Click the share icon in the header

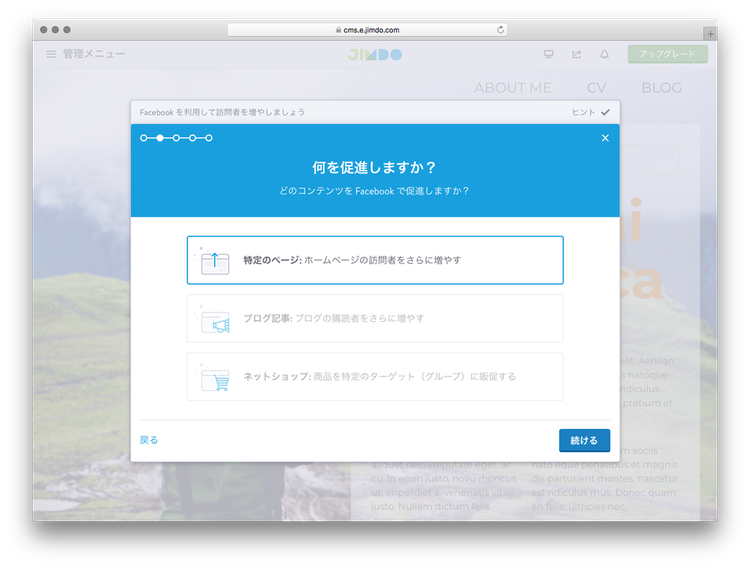point(576,54)
